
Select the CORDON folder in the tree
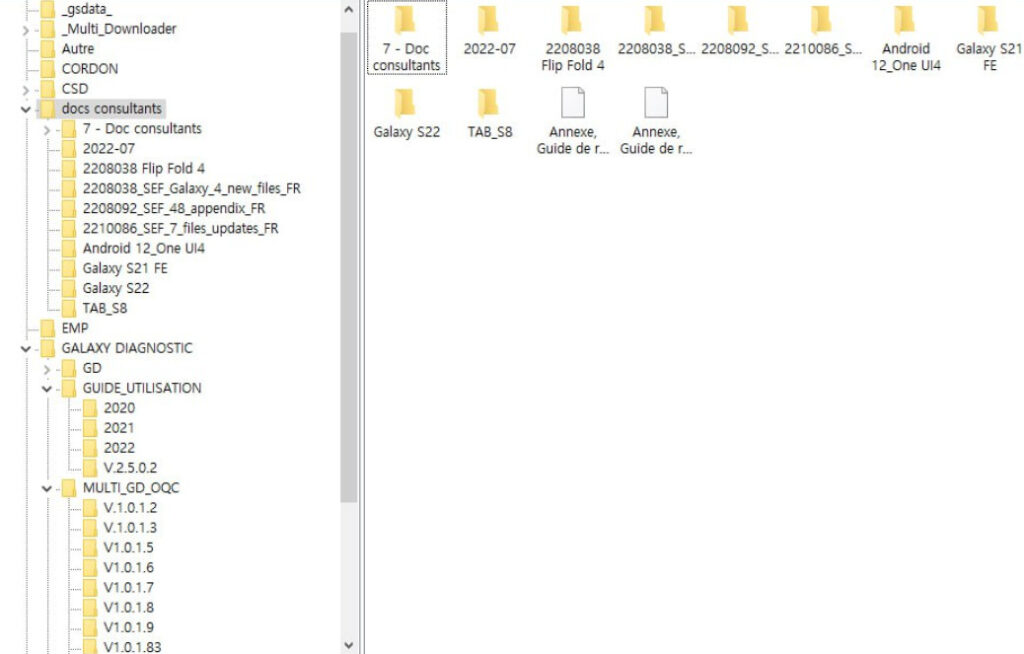pyautogui.click(x=89, y=69)
